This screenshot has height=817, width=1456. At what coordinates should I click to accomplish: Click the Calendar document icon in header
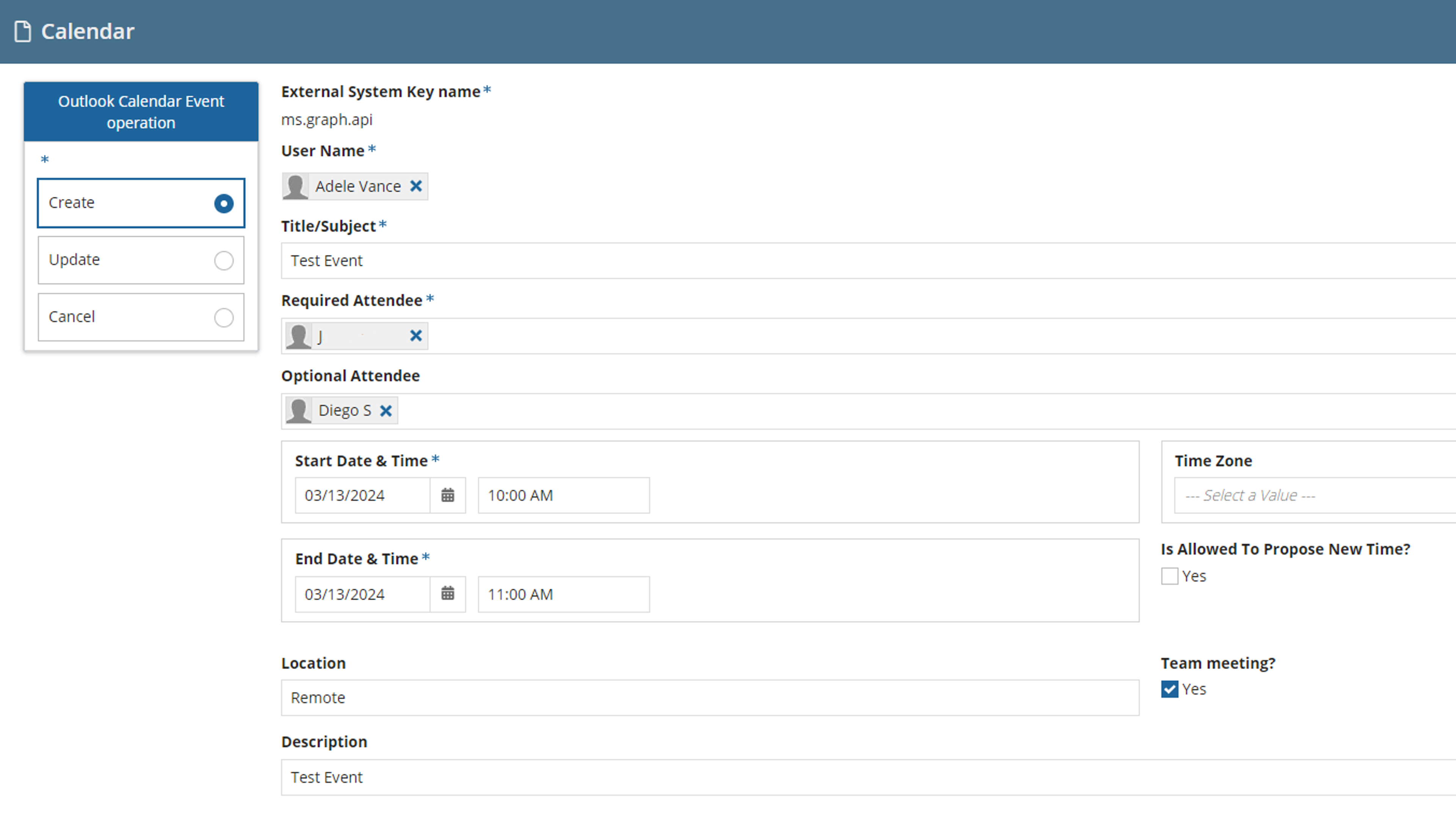[23, 31]
